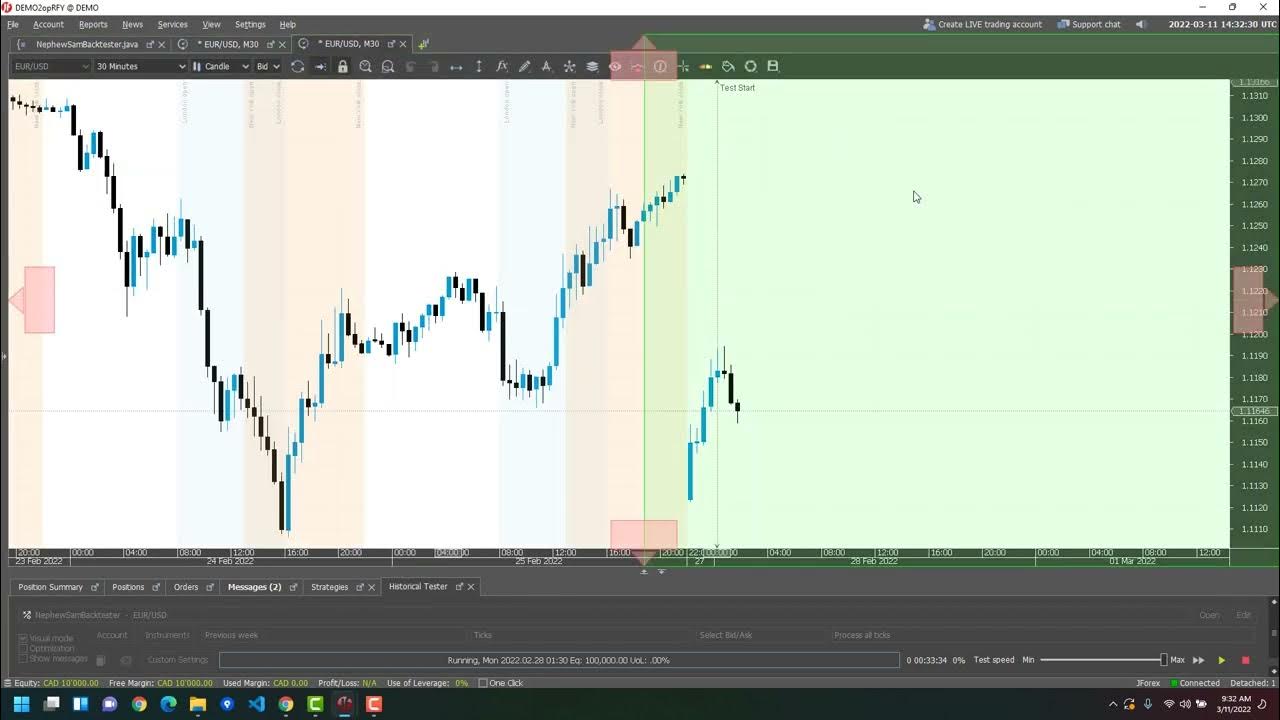Image resolution: width=1280 pixels, height=720 pixels.
Task: Click the Test speed slider handle
Action: coord(1163,660)
